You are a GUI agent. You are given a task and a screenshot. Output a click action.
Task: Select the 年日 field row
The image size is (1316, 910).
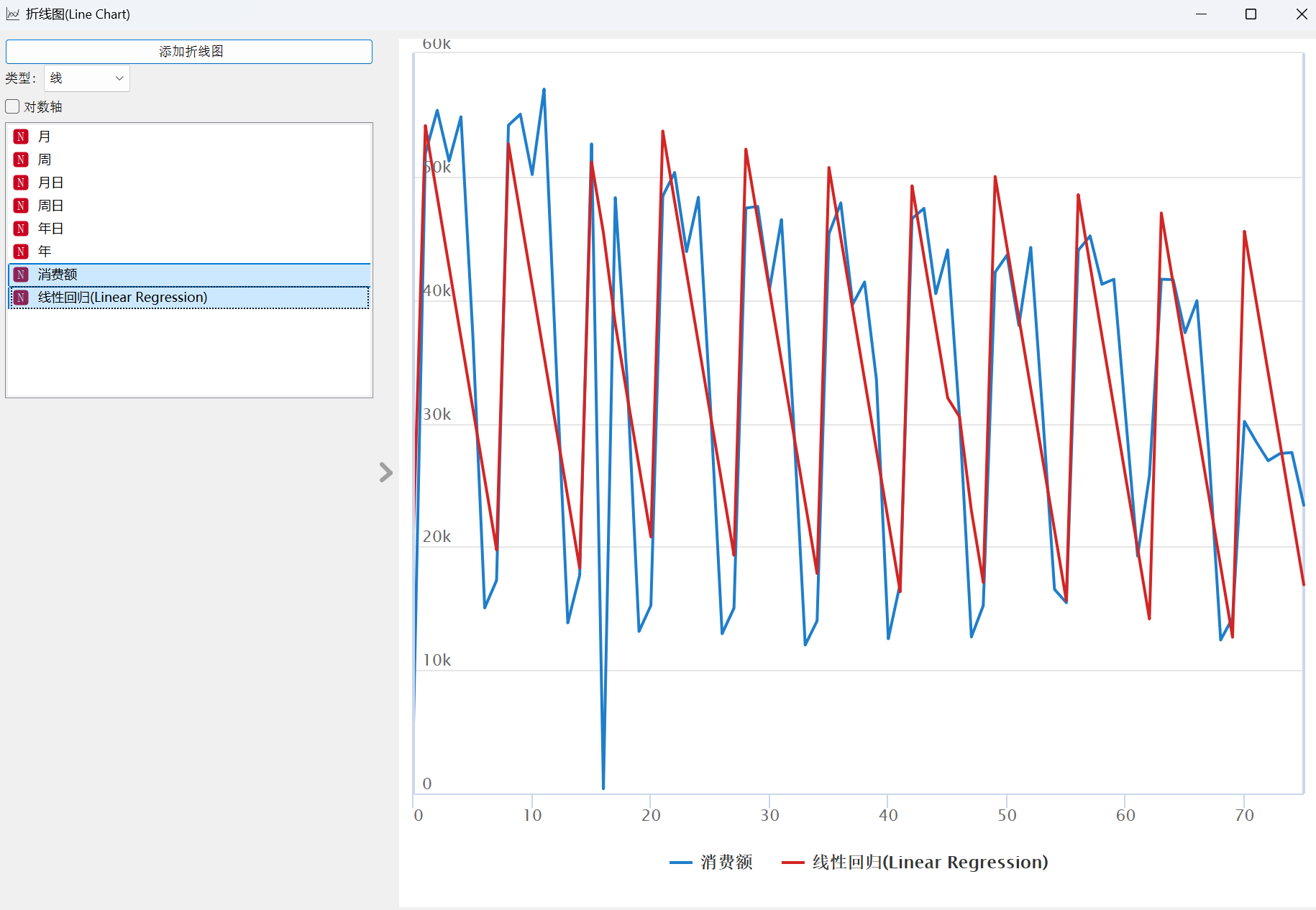coord(189,229)
